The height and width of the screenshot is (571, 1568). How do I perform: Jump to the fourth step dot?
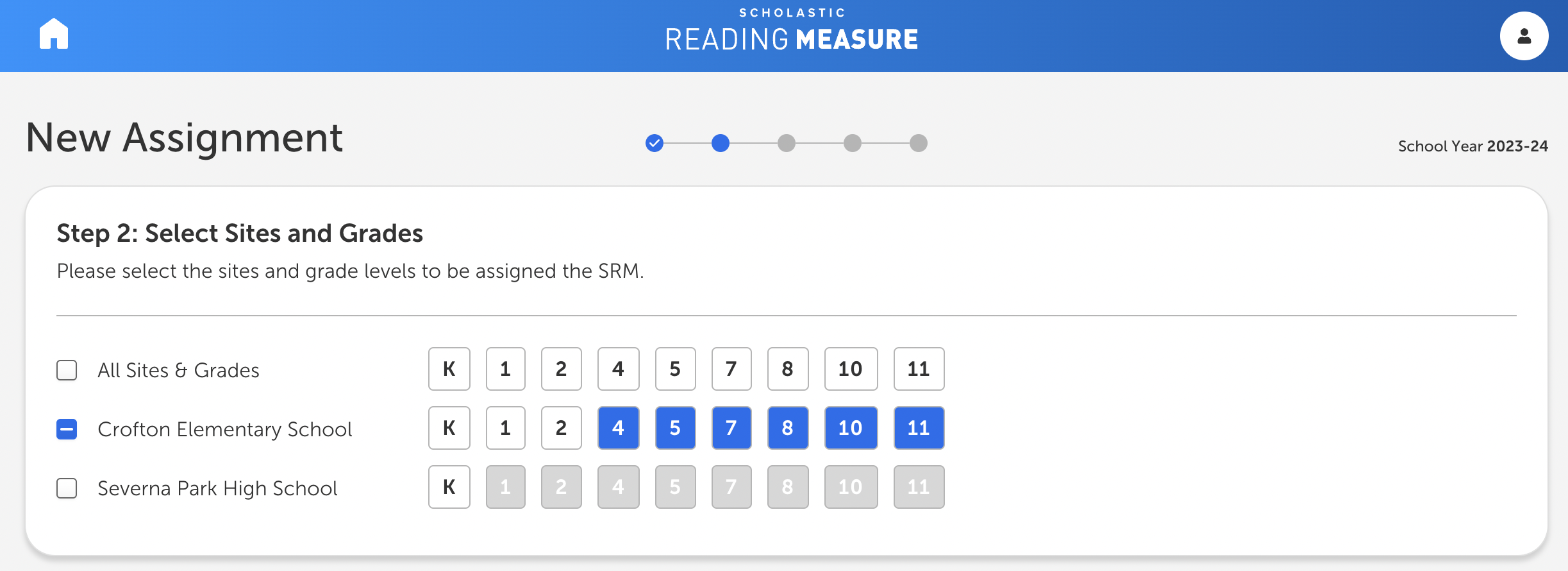pyautogui.click(x=853, y=143)
